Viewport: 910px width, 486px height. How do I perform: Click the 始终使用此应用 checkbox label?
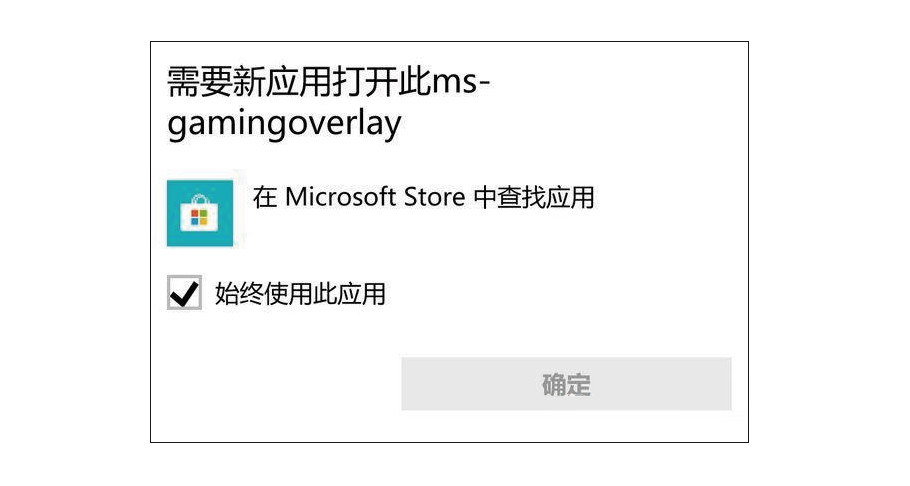(x=300, y=294)
